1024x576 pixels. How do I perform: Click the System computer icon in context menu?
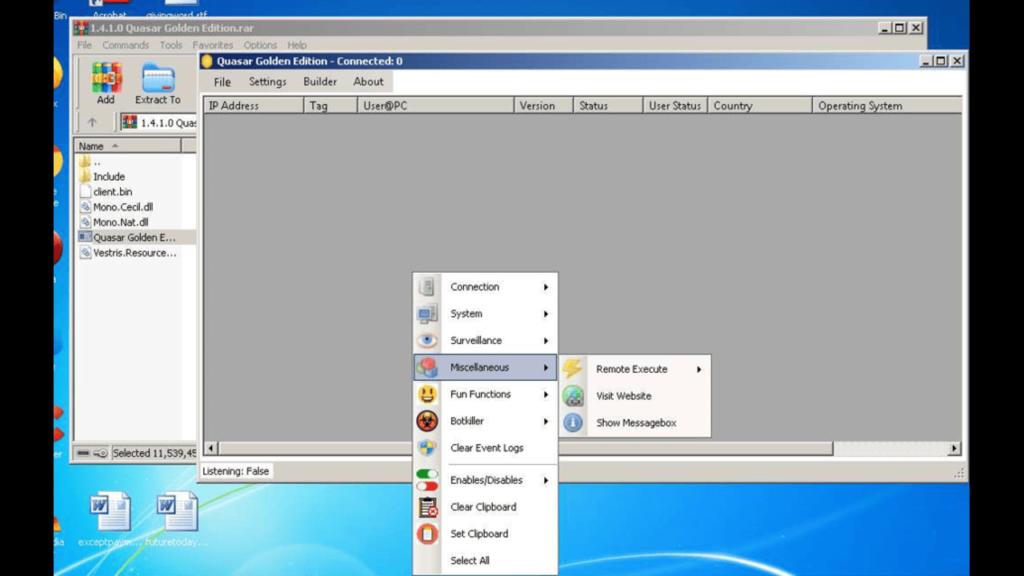pyautogui.click(x=427, y=313)
